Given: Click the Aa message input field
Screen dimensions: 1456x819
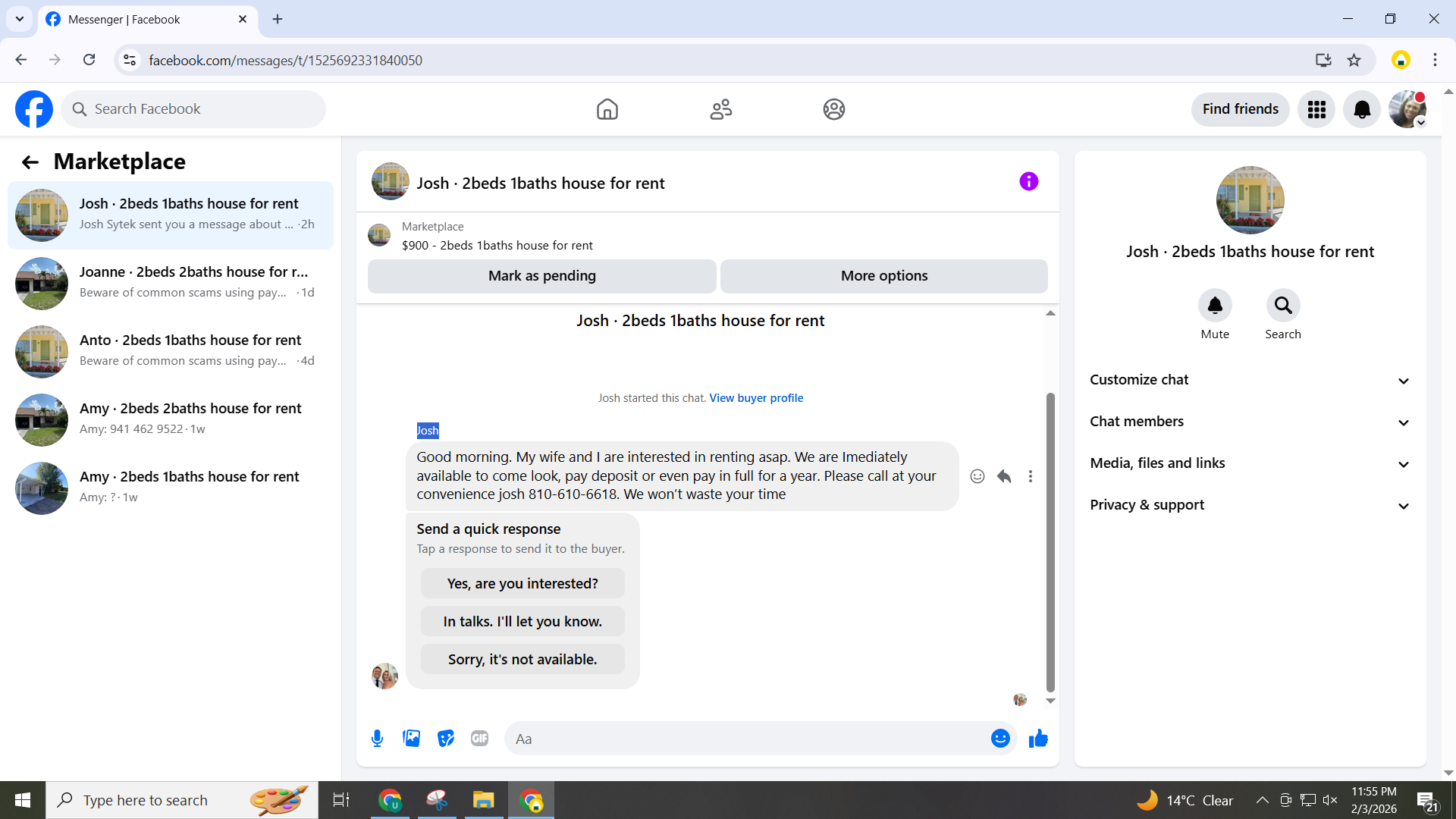Looking at the screenshot, I should [747, 739].
